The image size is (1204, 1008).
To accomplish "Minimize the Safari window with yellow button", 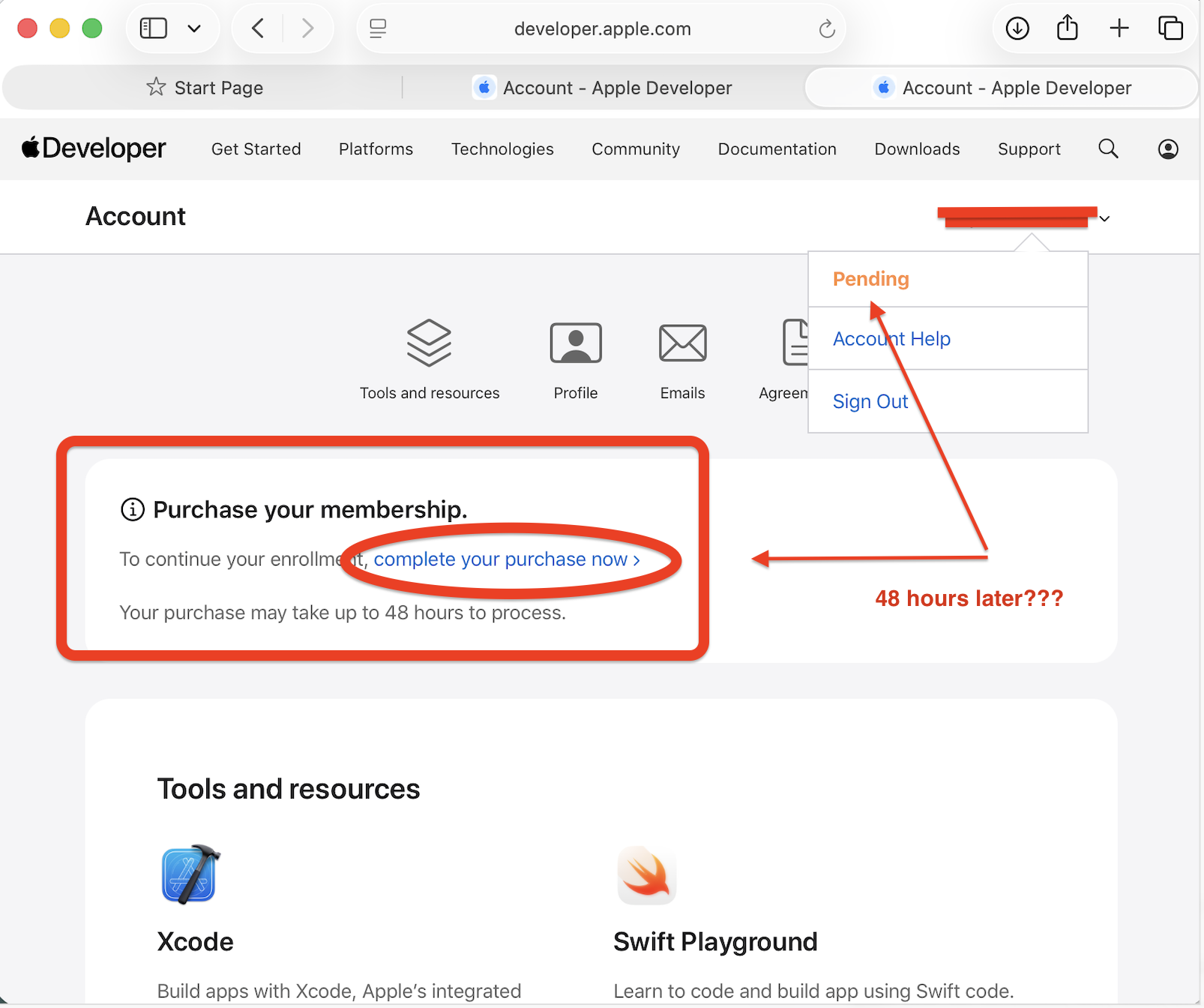I will (60, 28).
